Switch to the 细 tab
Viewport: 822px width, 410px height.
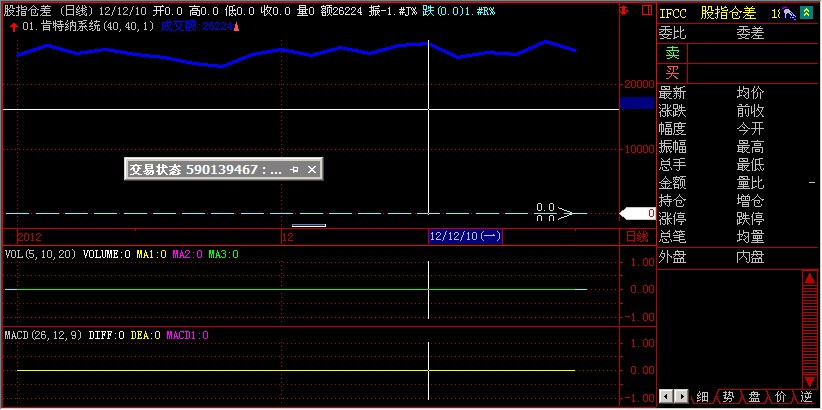702,397
